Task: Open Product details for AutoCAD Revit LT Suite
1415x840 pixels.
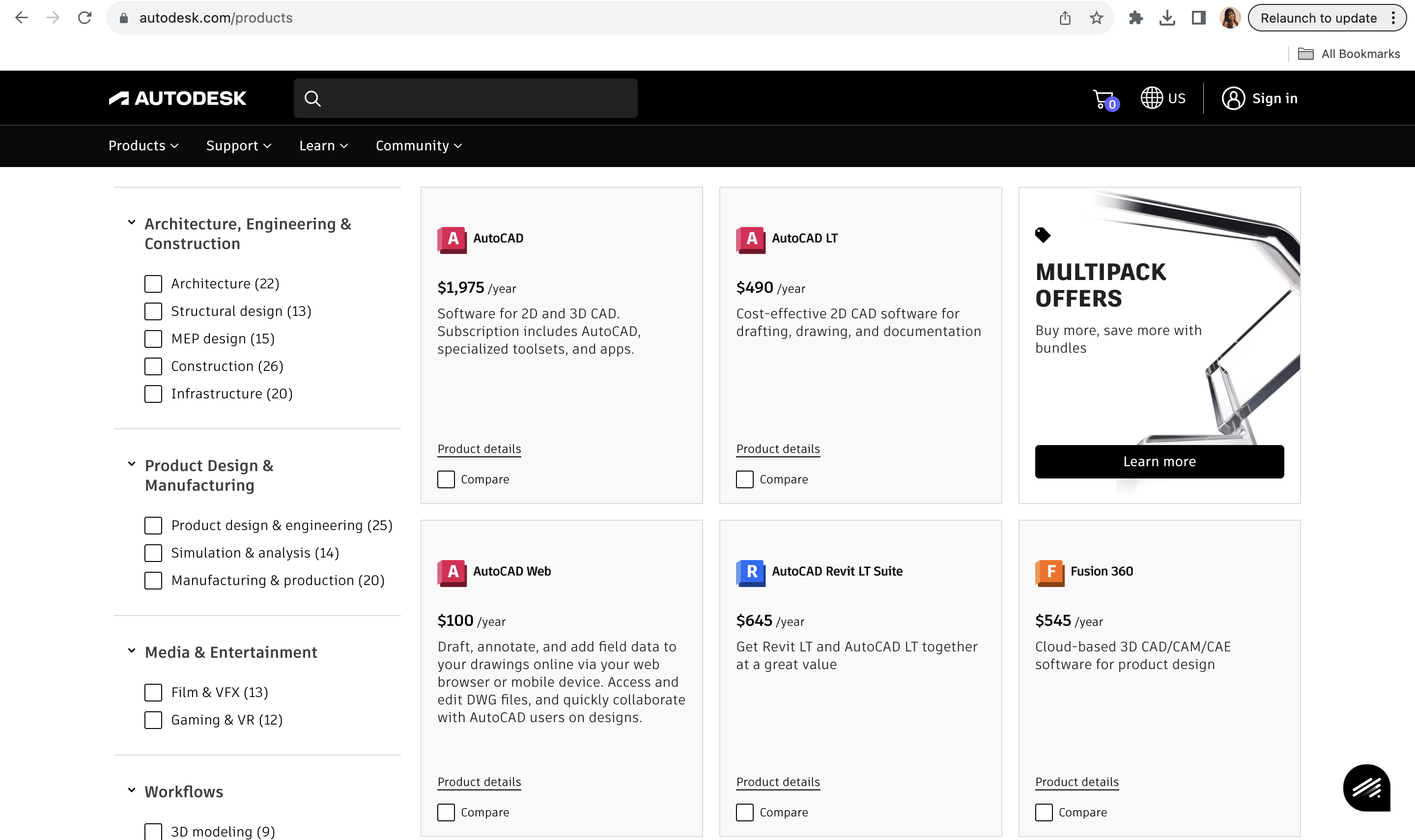Action: [x=778, y=782]
